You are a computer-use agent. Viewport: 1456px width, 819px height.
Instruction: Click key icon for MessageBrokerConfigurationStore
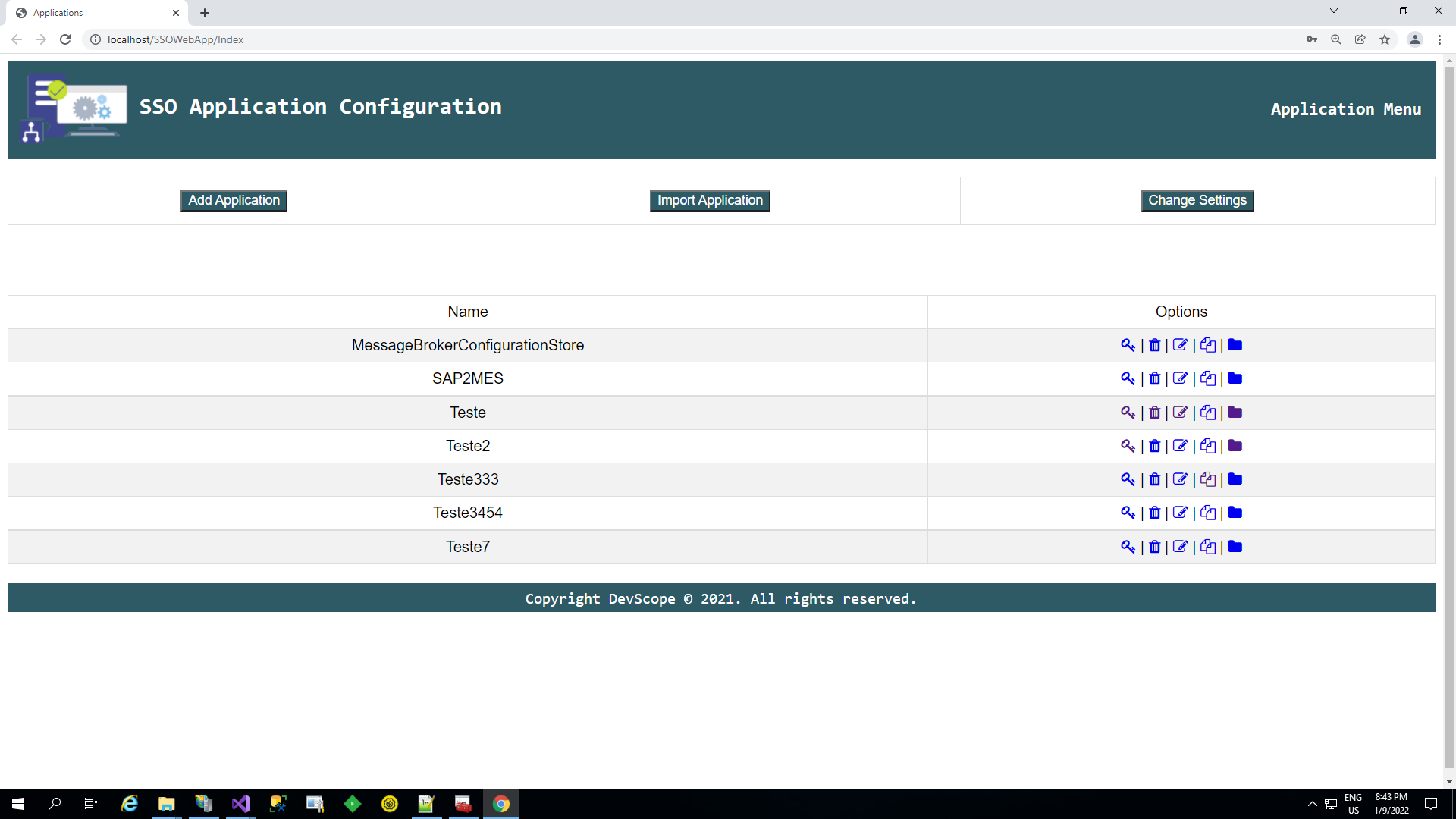(1128, 345)
